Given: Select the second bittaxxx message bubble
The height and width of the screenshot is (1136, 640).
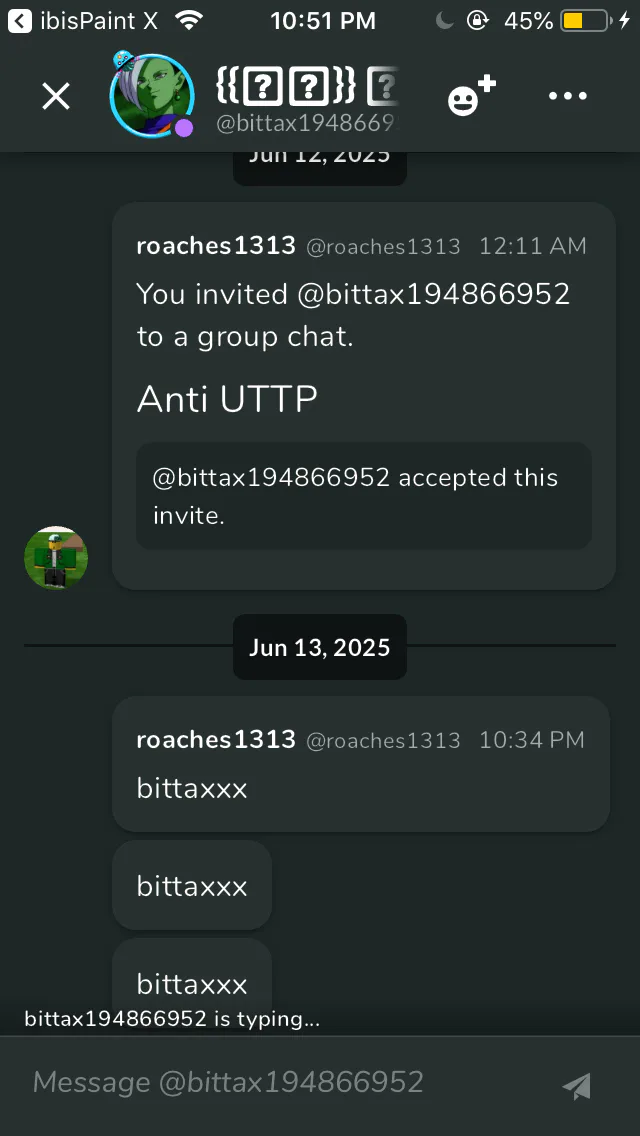Looking at the screenshot, I should pyautogui.click(x=192, y=885).
